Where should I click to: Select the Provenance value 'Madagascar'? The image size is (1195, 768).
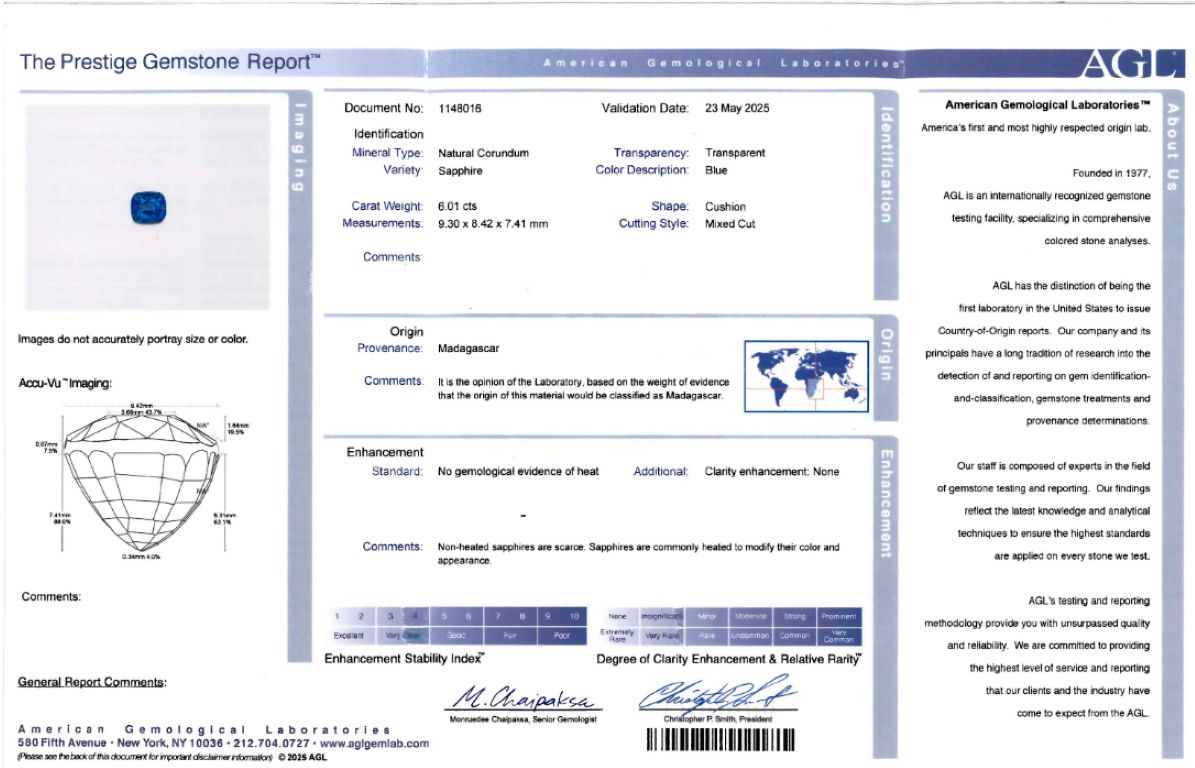coord(469,348)
